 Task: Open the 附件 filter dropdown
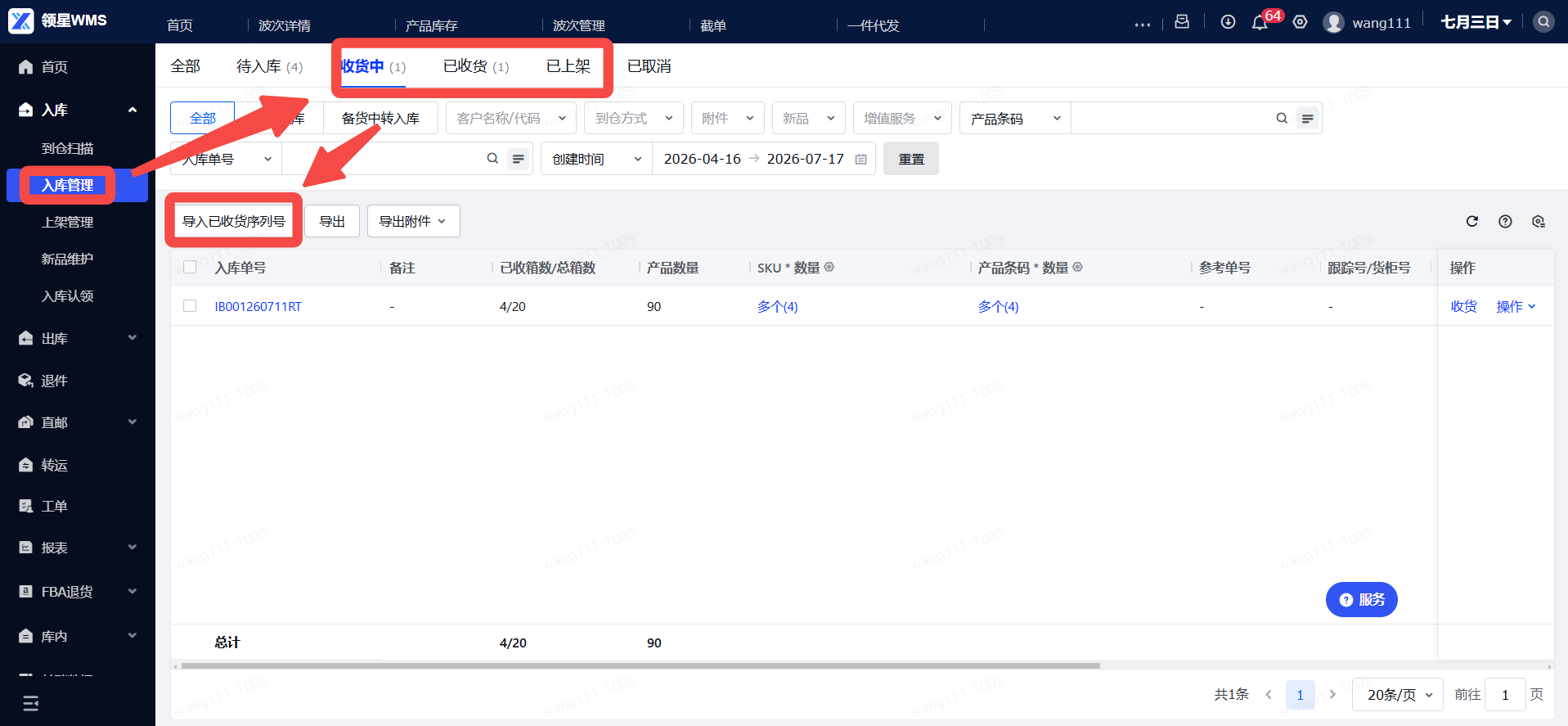(x=728, y=118)
